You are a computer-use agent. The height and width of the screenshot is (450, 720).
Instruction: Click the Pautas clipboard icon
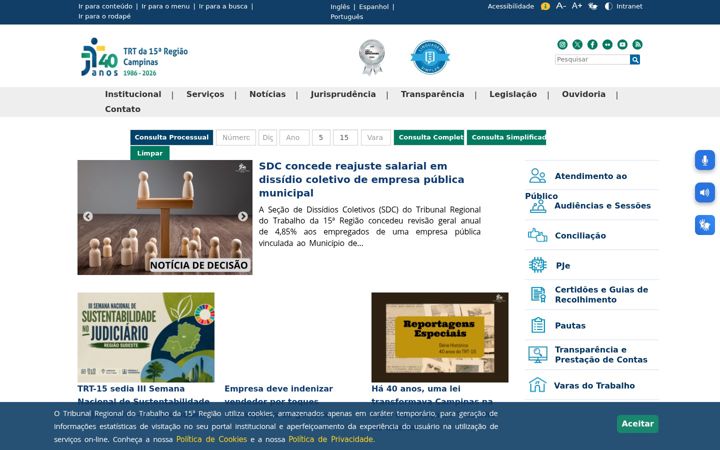coord(538,325)
